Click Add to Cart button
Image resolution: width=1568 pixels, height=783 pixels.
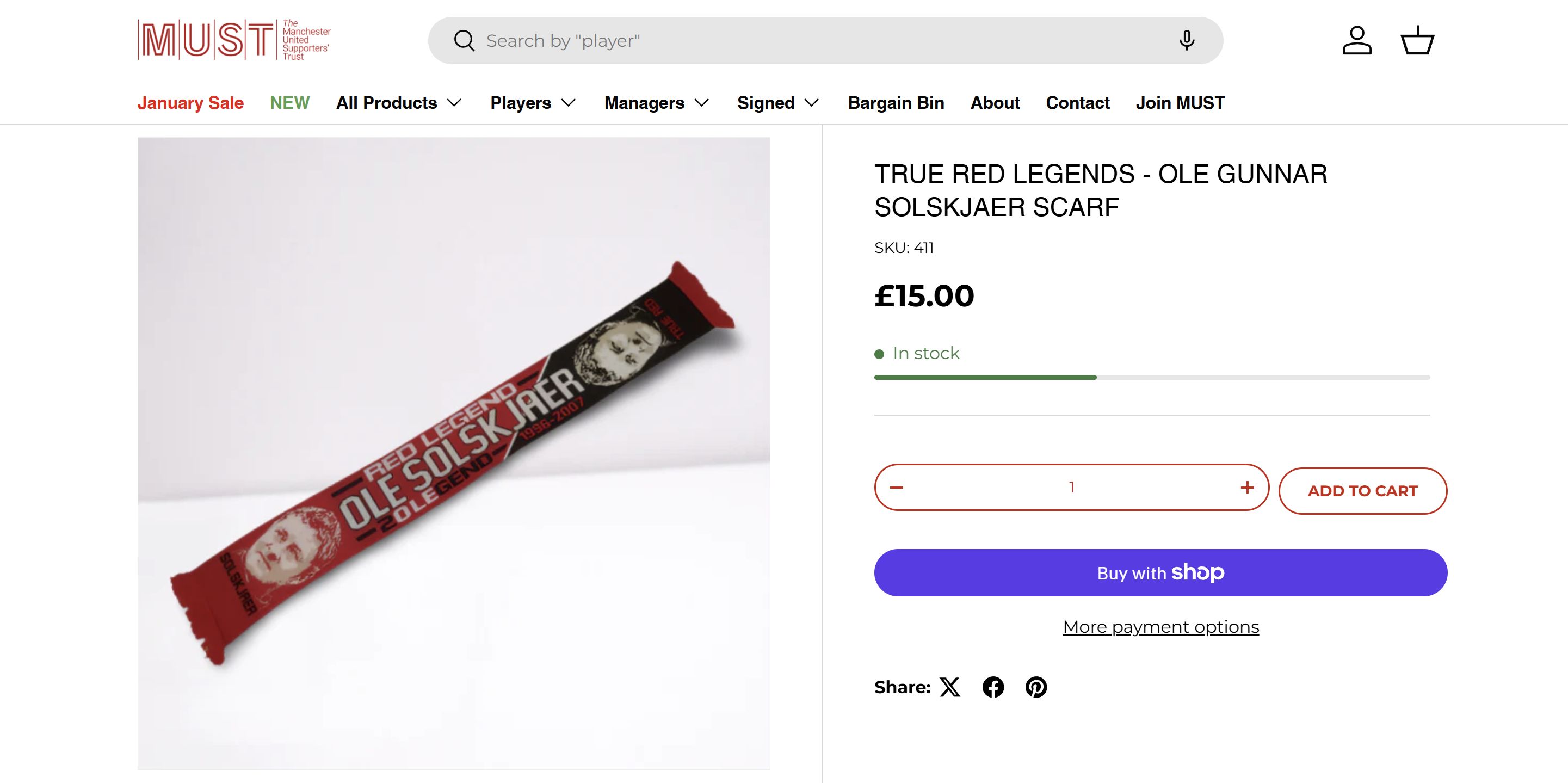[x=1362, y=491]
